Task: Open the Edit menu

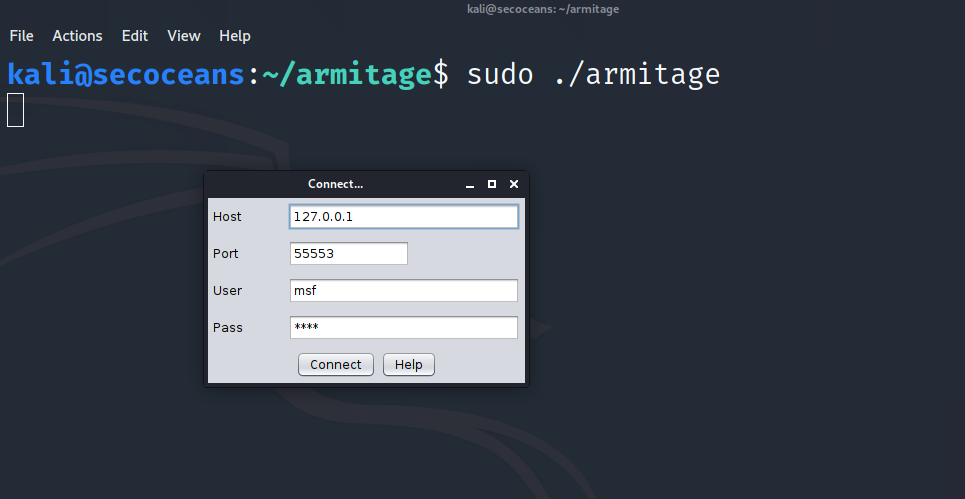Action: tap(135, 36)
